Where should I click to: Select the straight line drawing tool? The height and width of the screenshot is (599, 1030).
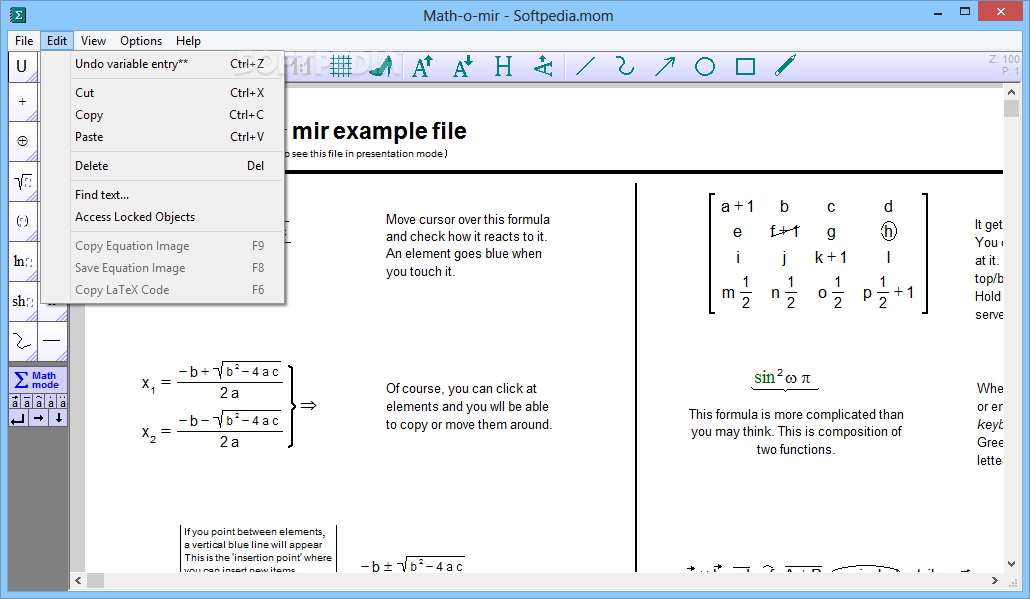pyautogui.click(x=585, y=66)
